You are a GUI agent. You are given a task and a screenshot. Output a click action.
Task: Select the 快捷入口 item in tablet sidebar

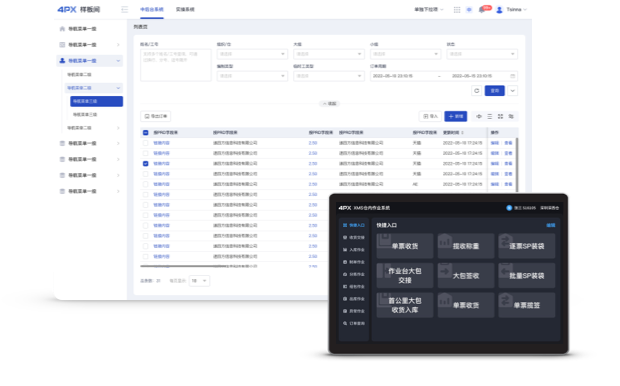[354, 225]
